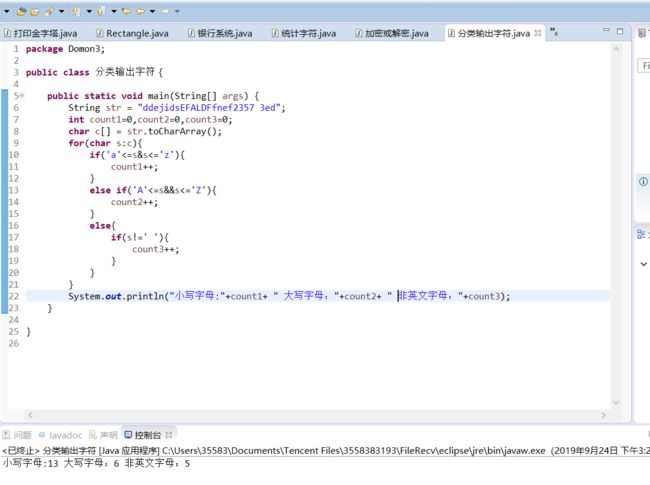Select the 控制台 (Console) view tab
This screenshot has width=650, height=485.
pyautogui.click(x=148, y=435)
